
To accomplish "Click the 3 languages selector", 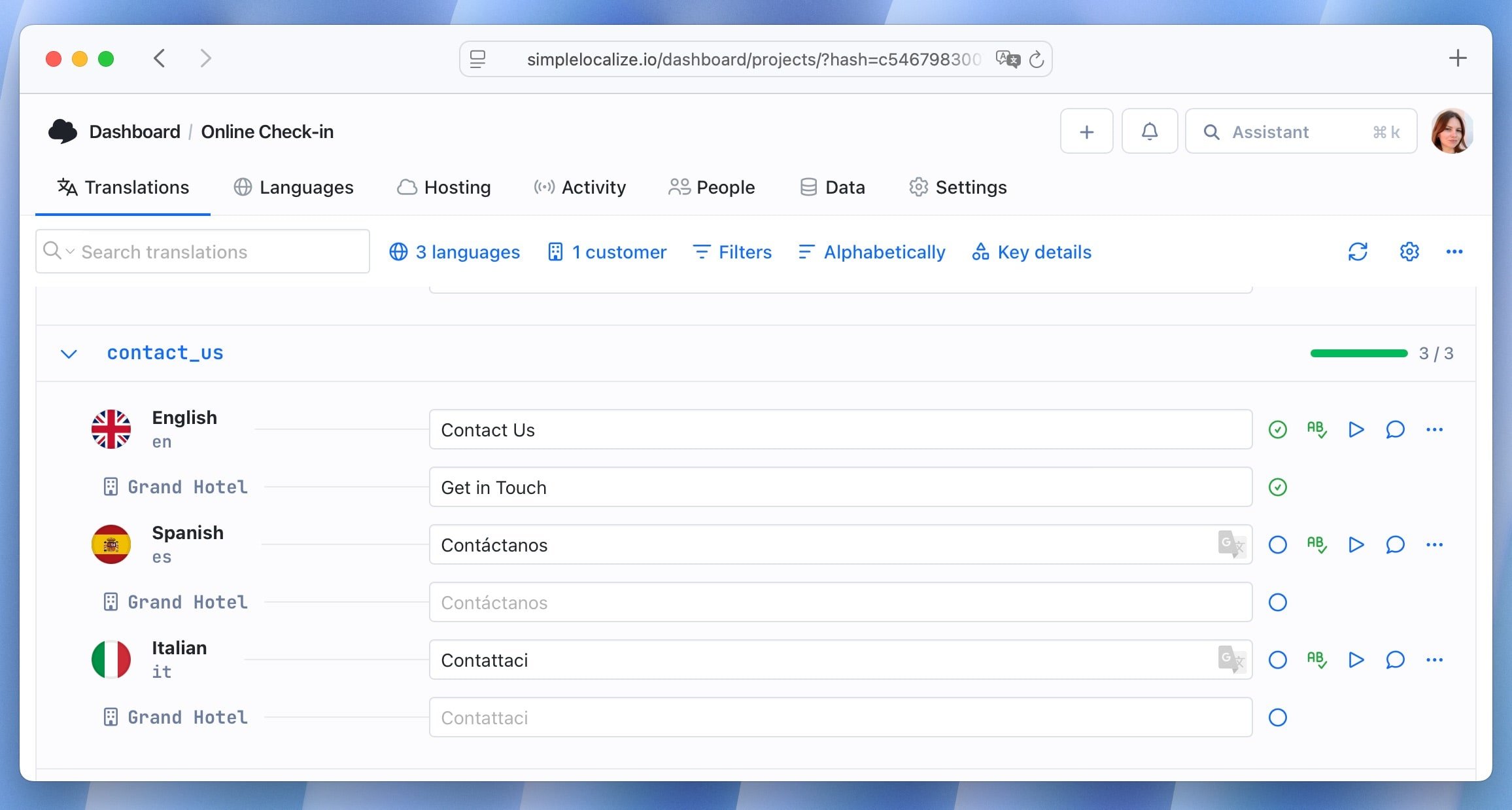I will pyautogui.click(x=454, y=252).
